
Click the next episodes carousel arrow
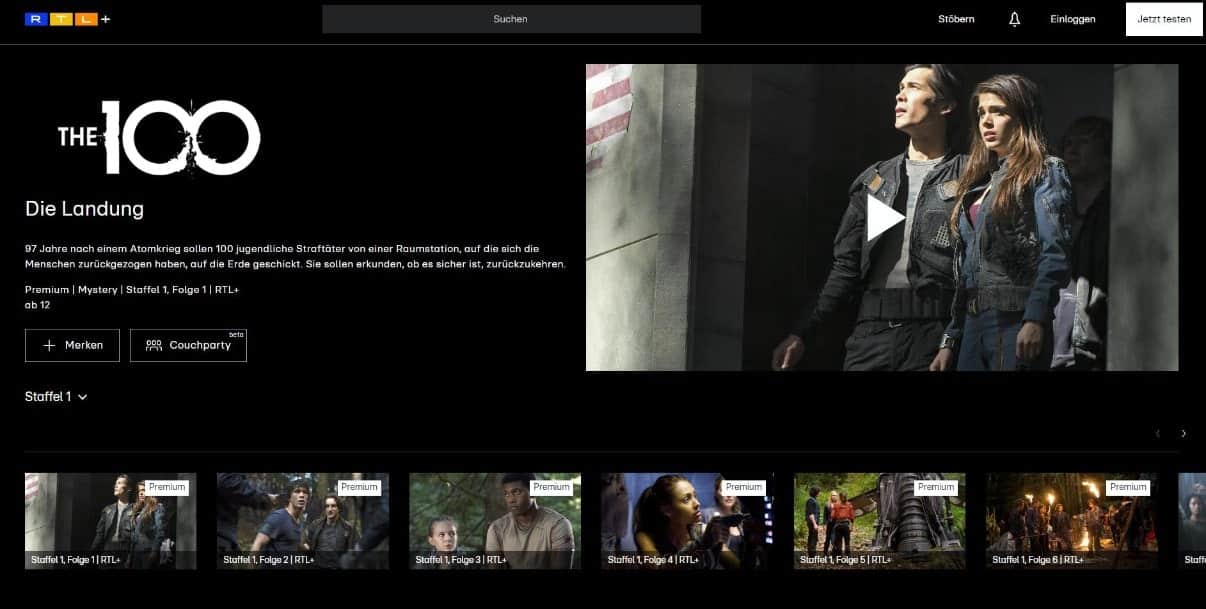tap(1183, 433)
